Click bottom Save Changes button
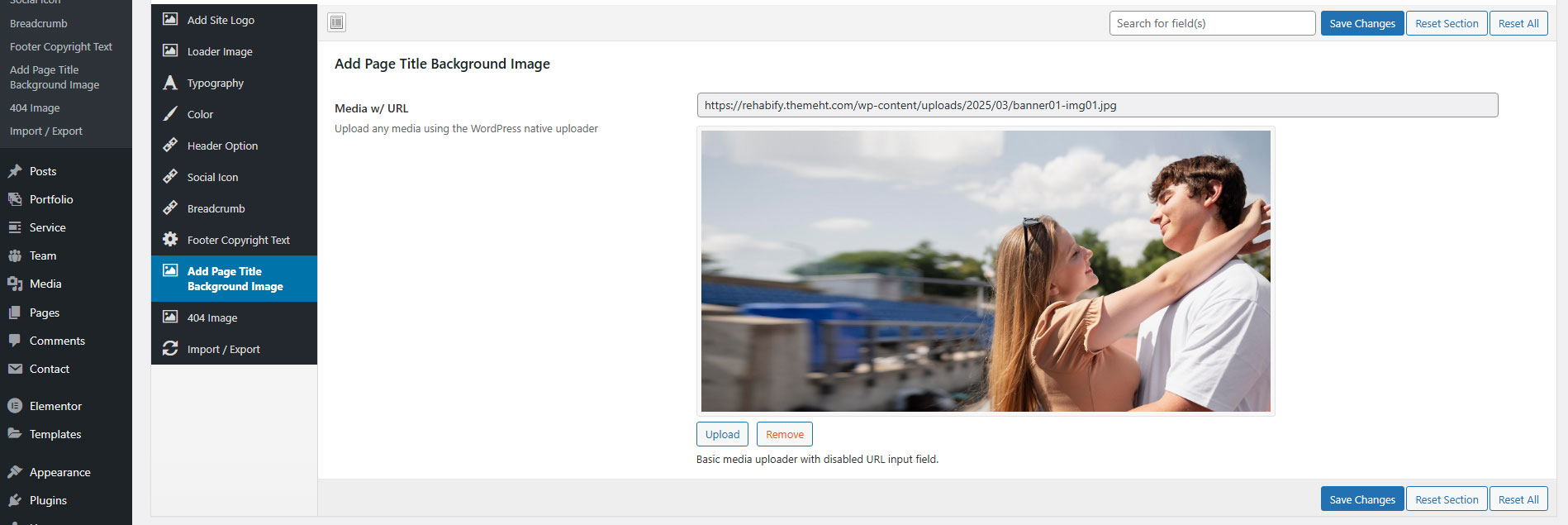The height and width of the screenshot is (525, 1568). coord(1362,499)
